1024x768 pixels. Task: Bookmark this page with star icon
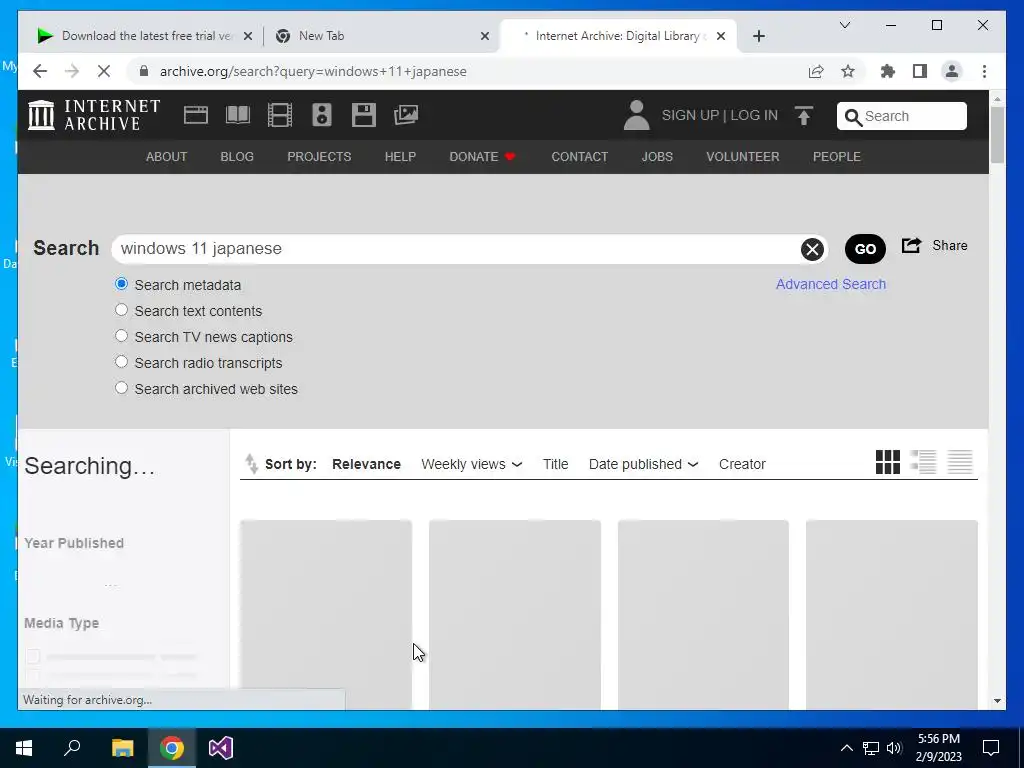(848, 71)
